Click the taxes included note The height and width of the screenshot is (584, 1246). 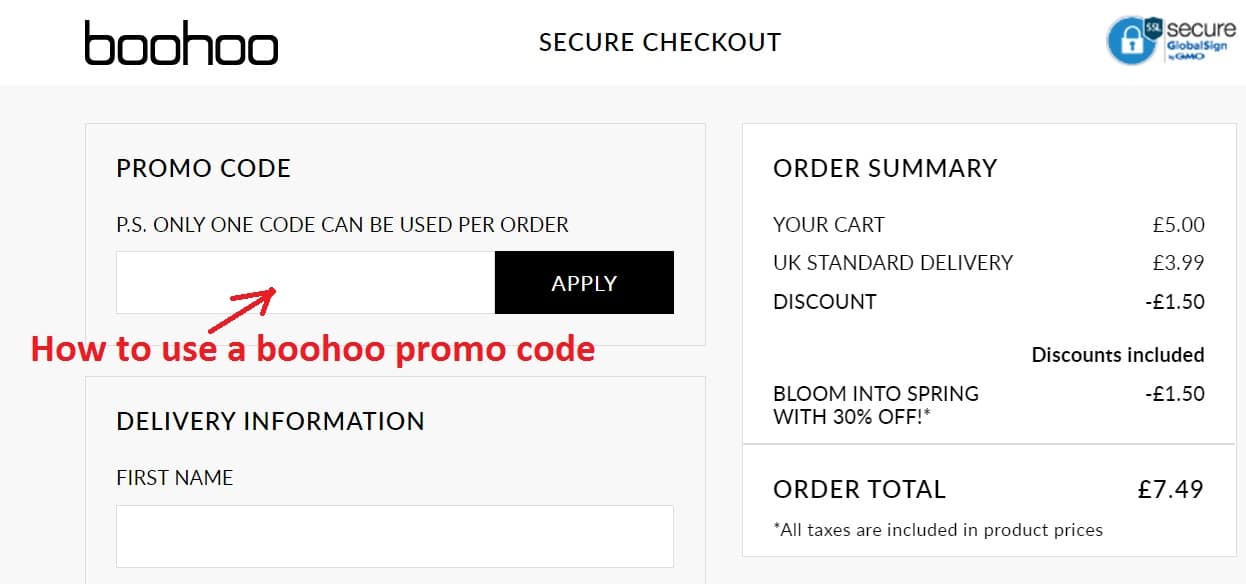click(938, 530)
